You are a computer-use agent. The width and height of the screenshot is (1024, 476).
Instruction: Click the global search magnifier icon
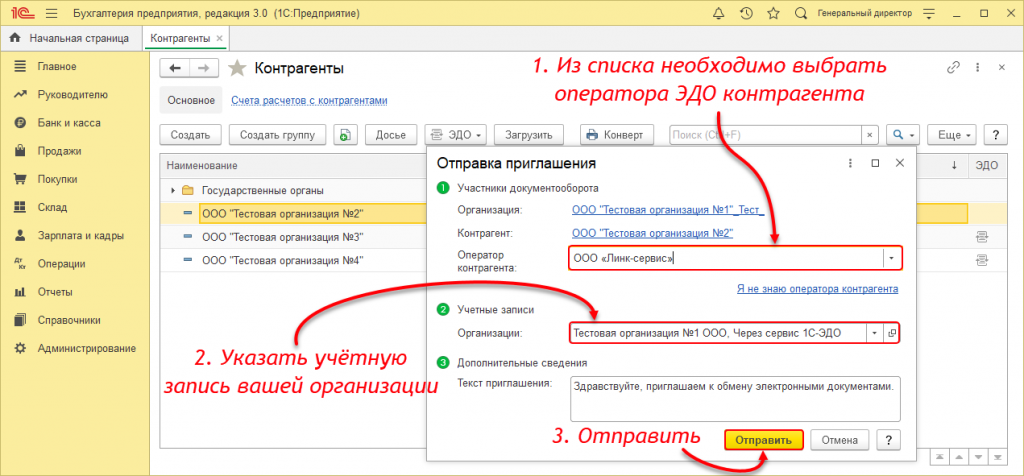[x=801, y=14]
